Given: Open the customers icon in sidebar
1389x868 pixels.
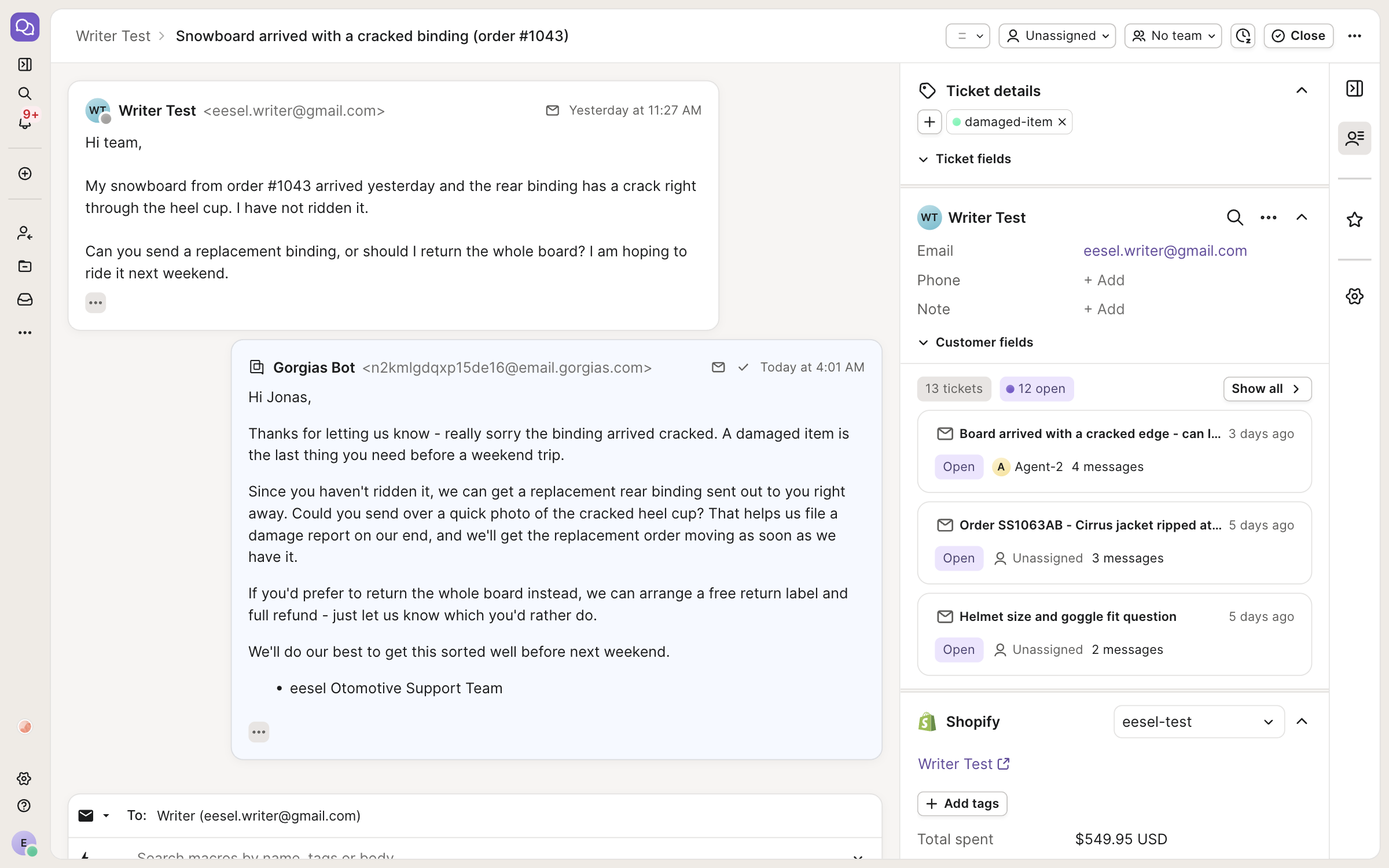Looking at the screenshot, I should point(25,233).
